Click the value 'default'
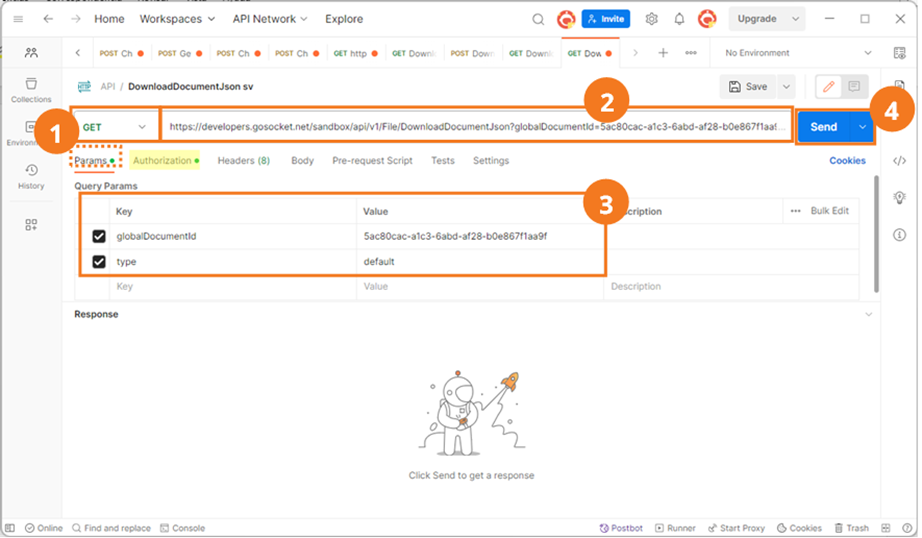This screenshot has width=922, height=538. (x=379, y=262)
